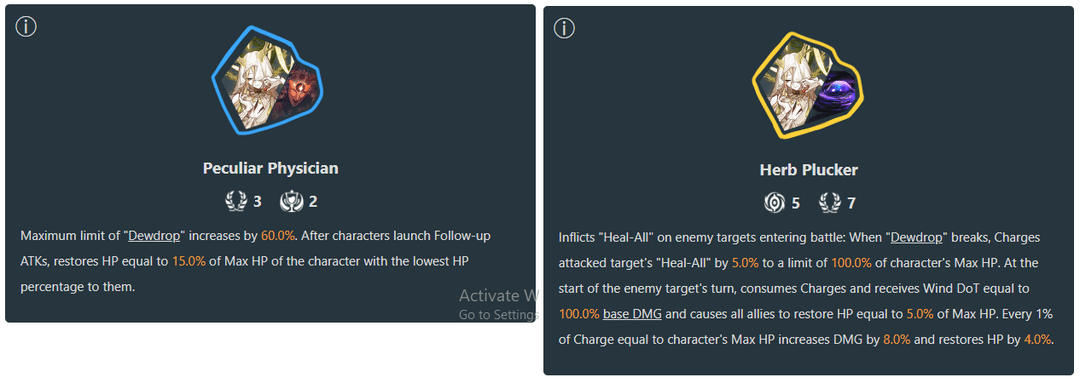Click the Peculiar Physician title
Viewport: 1080px width, 383px height.
(271, 168)
